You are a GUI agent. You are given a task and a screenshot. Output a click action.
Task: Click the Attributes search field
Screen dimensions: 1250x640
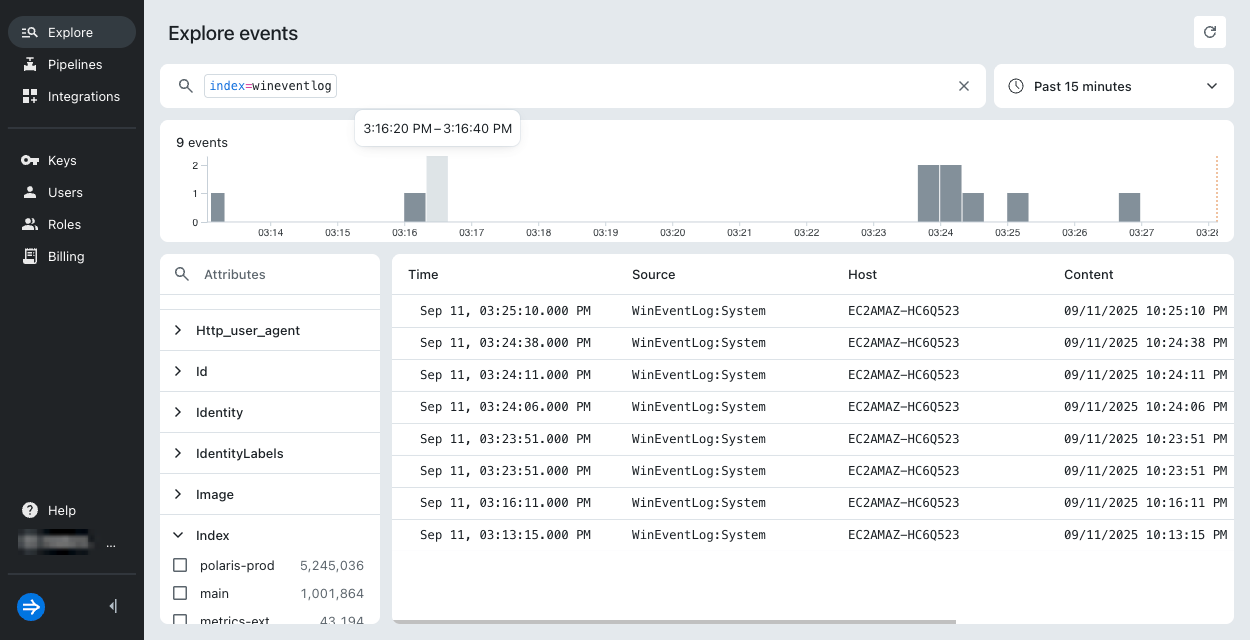[x=280, y=274]
